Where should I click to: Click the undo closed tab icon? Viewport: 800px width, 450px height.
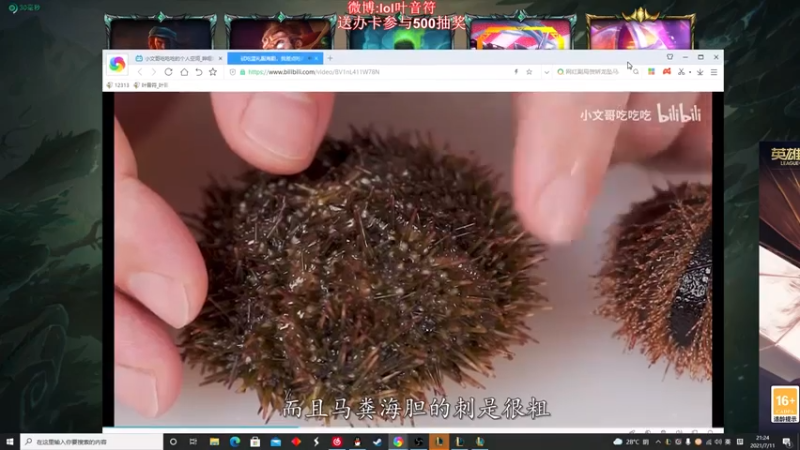(198, 72)
